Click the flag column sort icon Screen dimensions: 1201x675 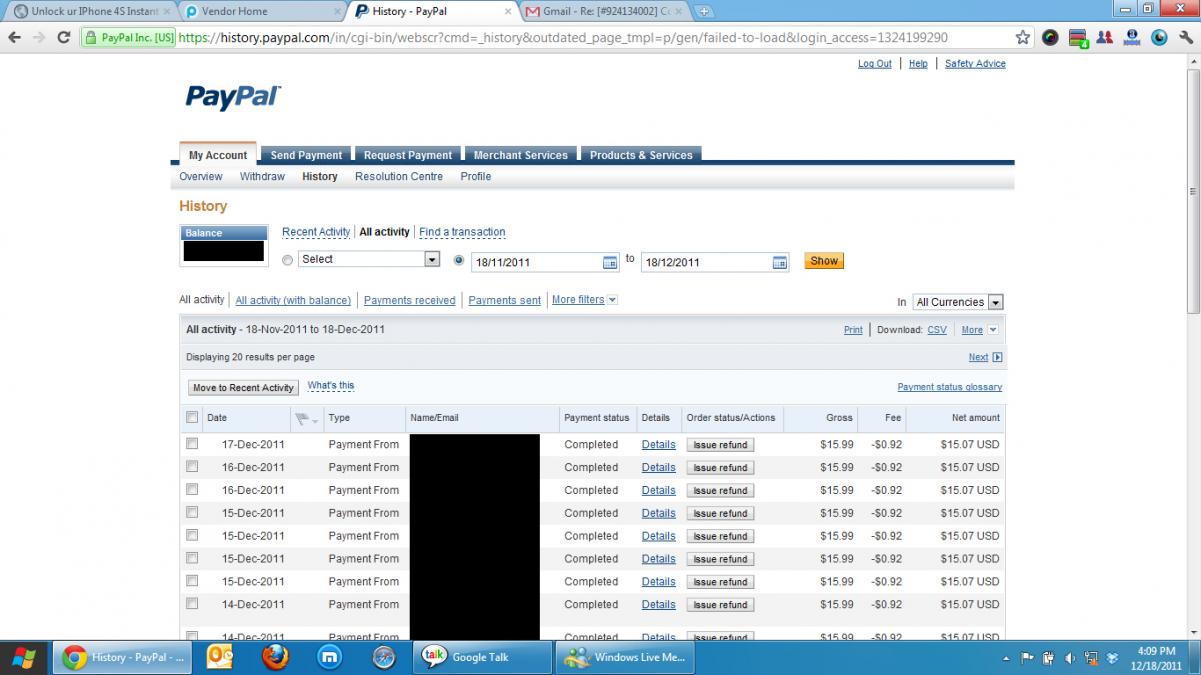pyautogui.click(x=305, y=418)
